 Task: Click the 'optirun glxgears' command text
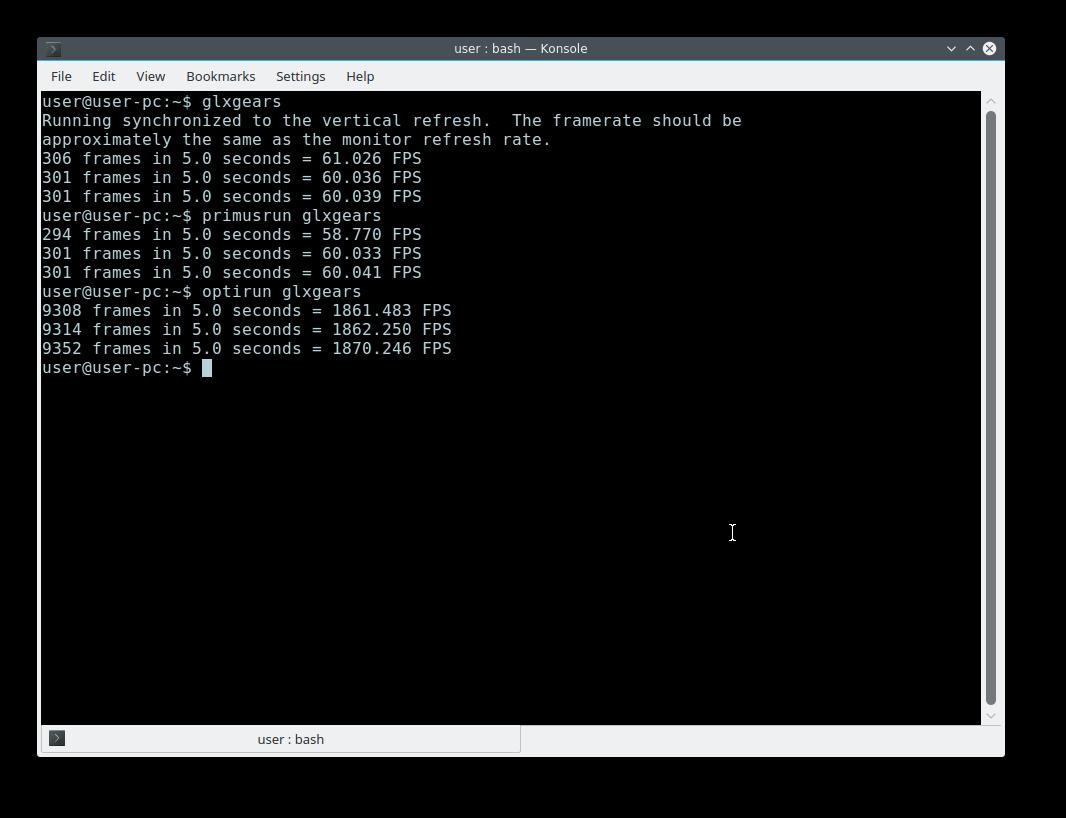point(281,291)
